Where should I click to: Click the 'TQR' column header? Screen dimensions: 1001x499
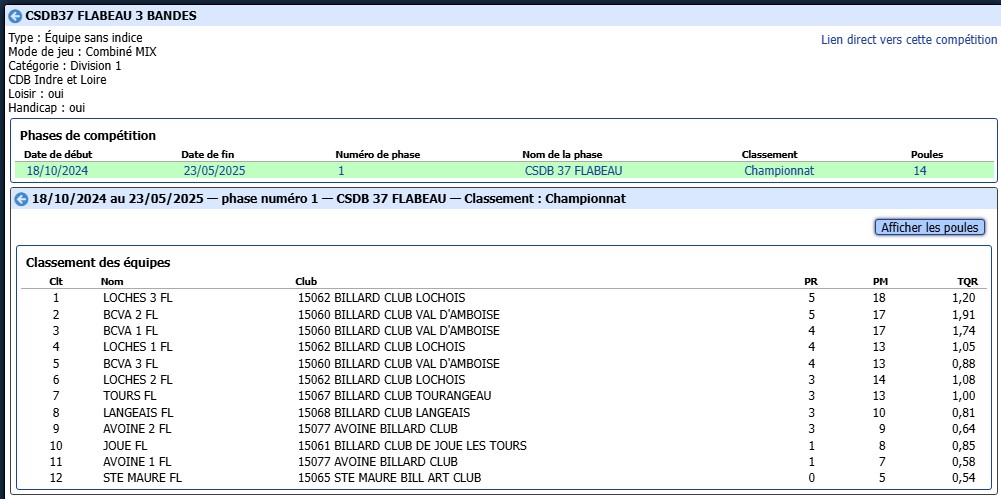(968, 281)
